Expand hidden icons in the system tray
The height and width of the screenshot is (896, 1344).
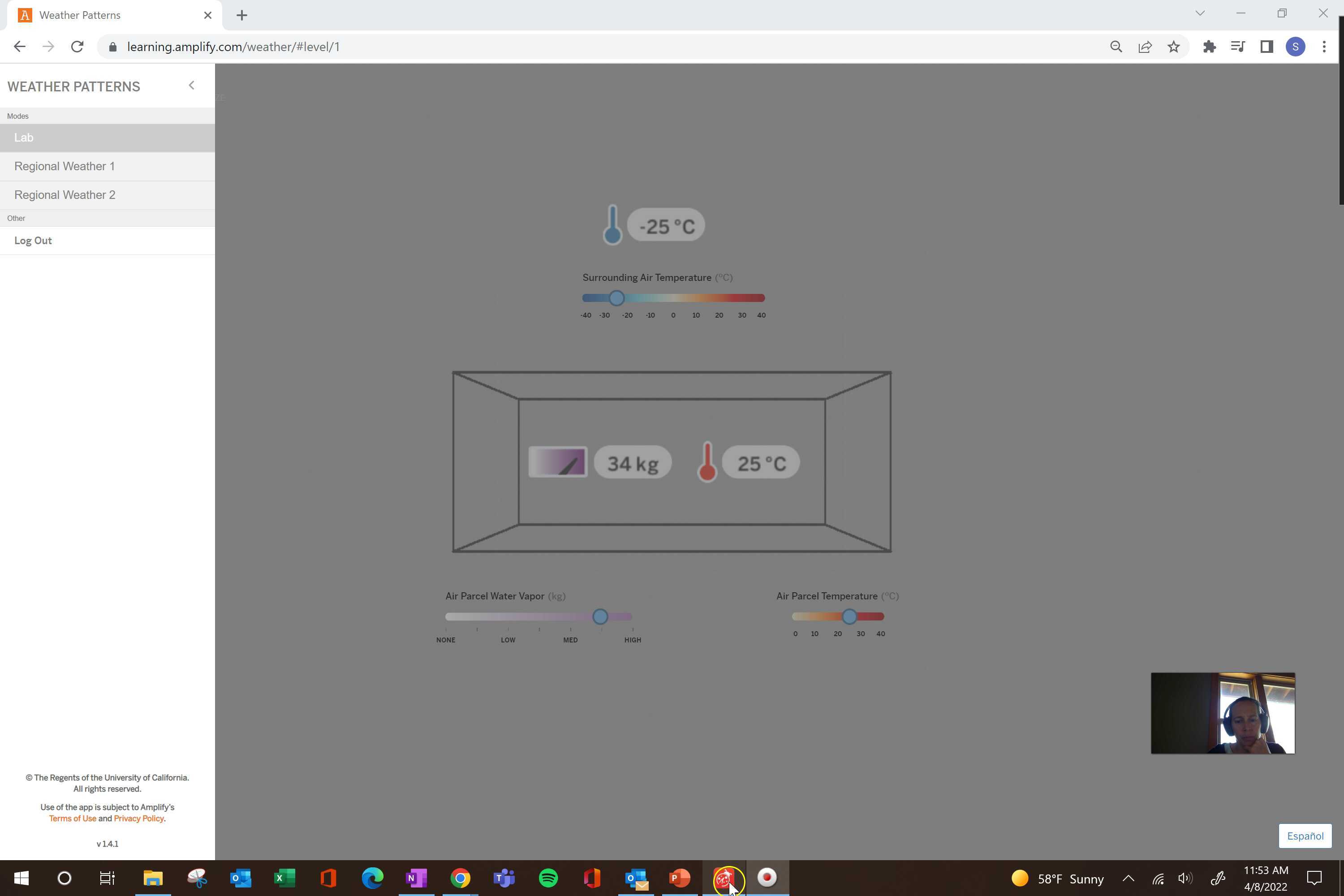point(1128,878)
